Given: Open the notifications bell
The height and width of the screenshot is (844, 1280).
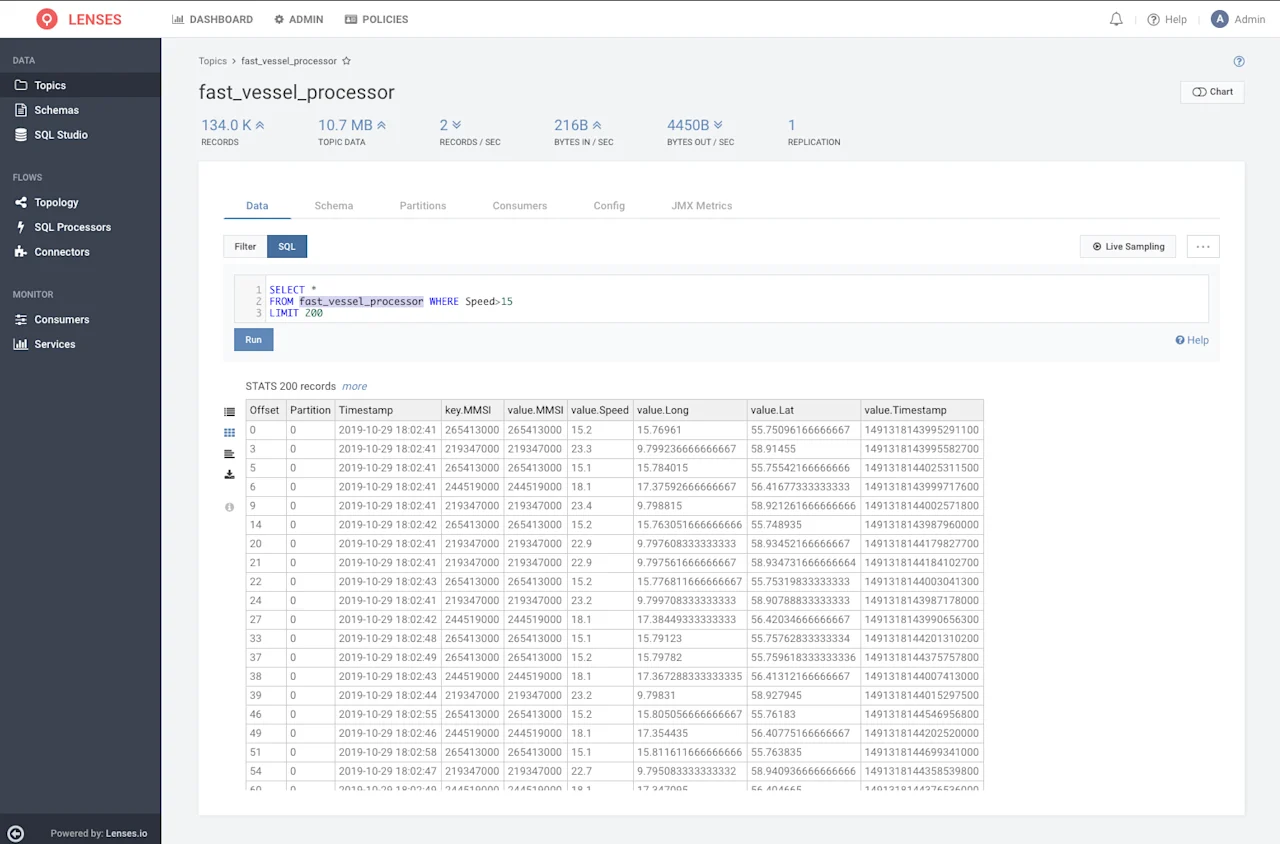Looking at the screenshot, I should coord(1116,19).
